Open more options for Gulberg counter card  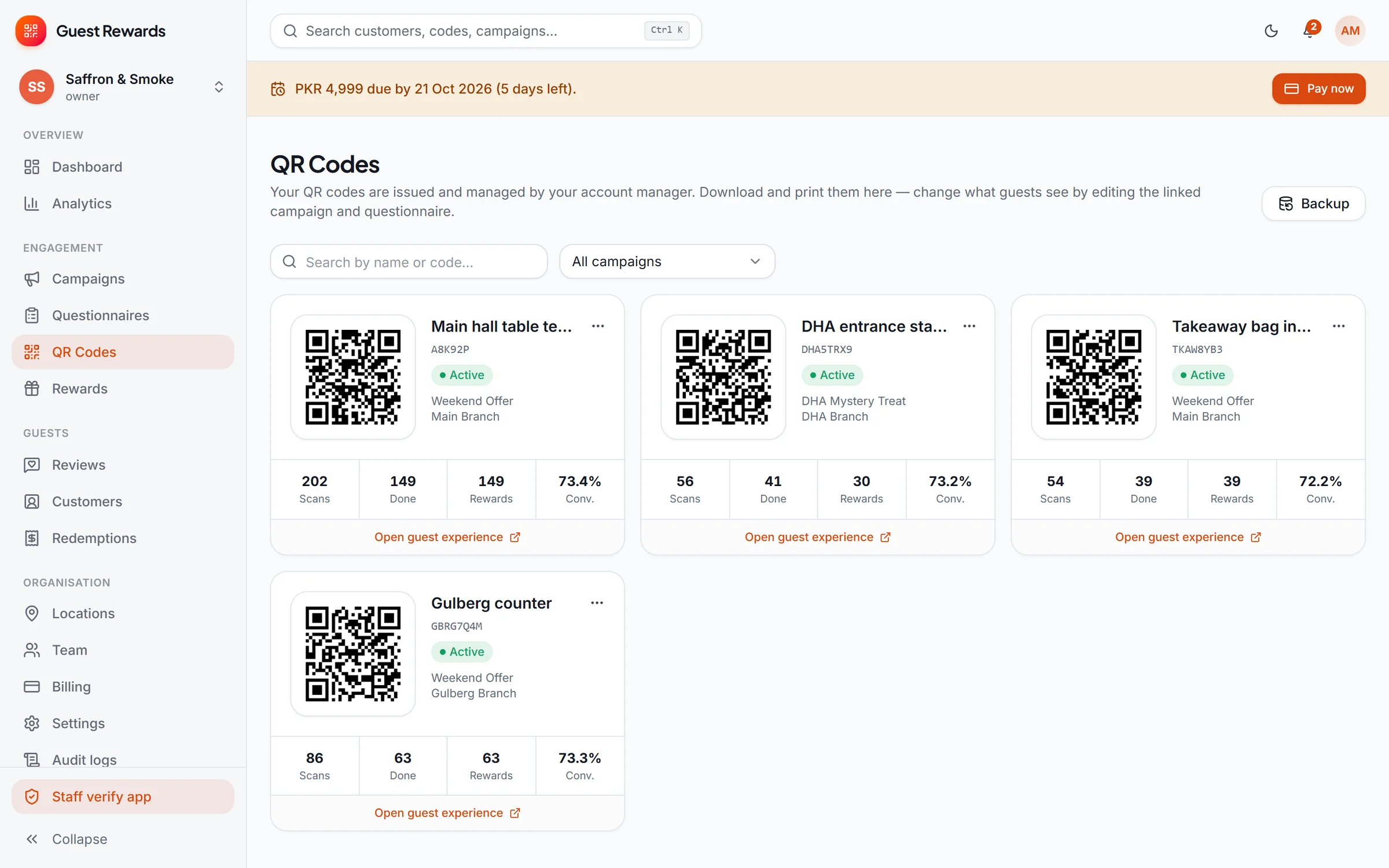(x=597, y=603)
